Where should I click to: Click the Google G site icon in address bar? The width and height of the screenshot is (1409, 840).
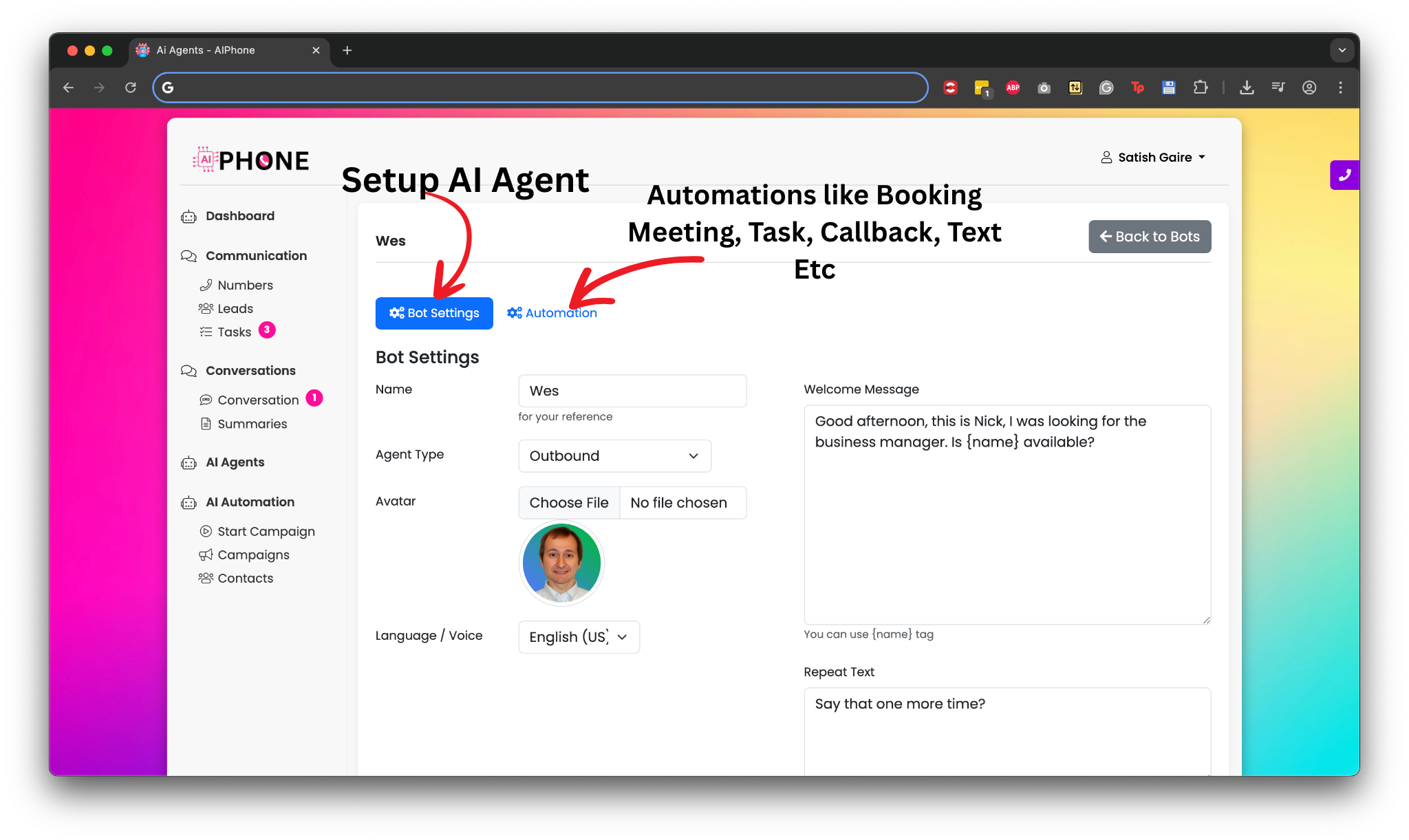(x=168, y=87)
